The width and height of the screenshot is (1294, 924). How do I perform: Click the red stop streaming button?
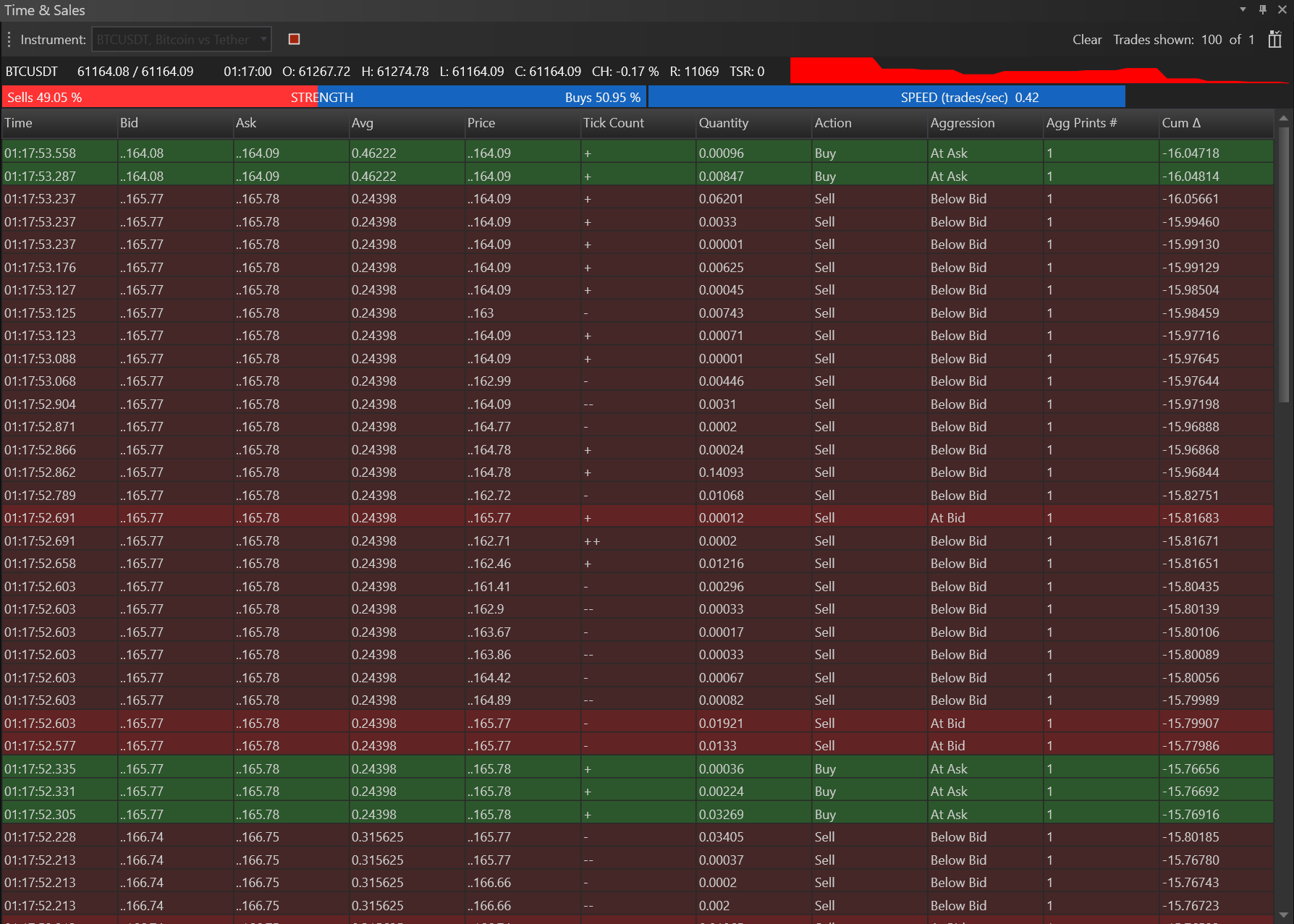(x=294, y=39)
